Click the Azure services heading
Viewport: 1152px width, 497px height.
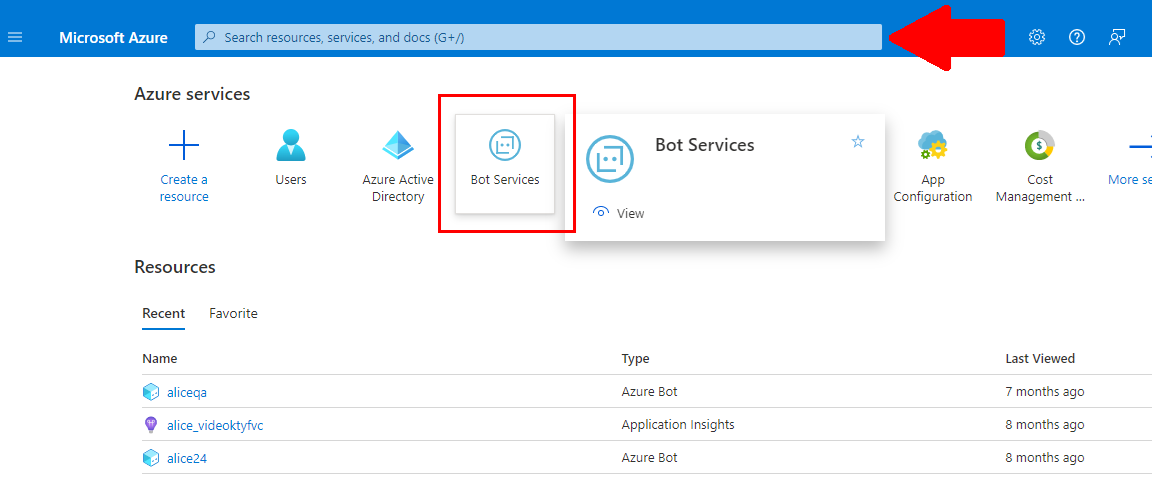(192, 94)
